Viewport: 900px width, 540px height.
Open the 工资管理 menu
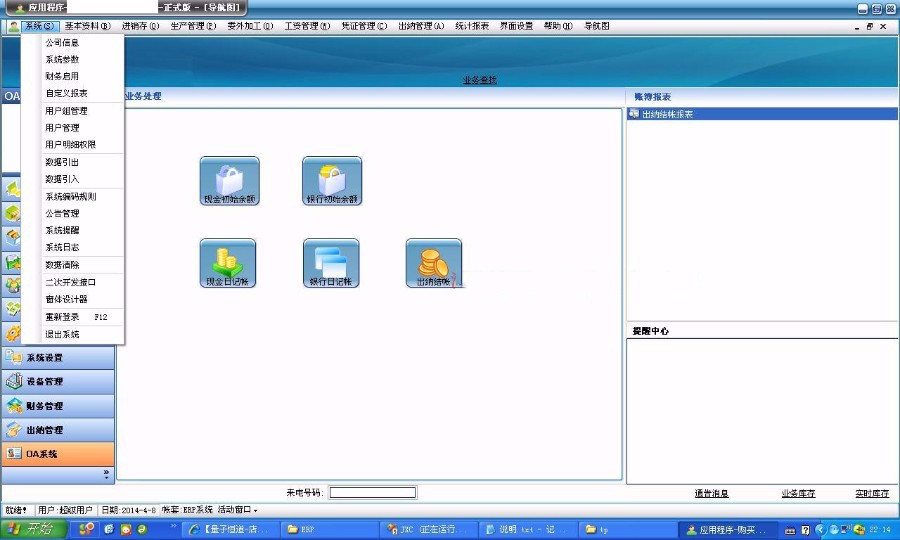[307, 26]
